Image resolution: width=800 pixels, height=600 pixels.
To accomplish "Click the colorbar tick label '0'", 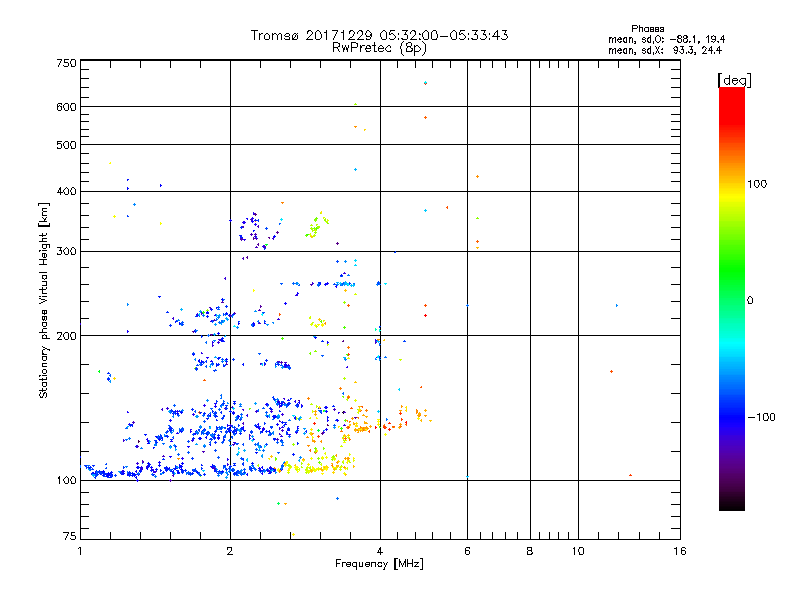I will (750, 301).
